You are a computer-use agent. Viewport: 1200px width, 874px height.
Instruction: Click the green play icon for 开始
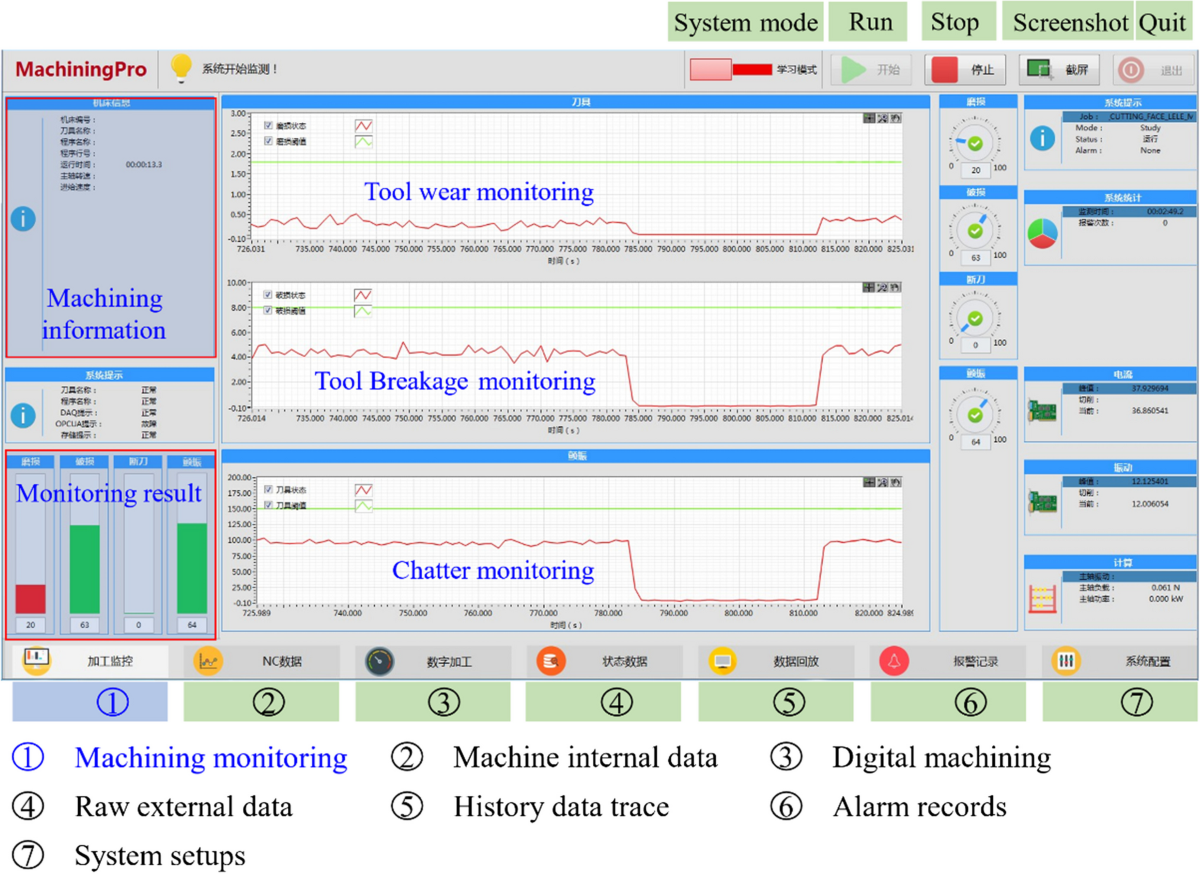(854, 70)
